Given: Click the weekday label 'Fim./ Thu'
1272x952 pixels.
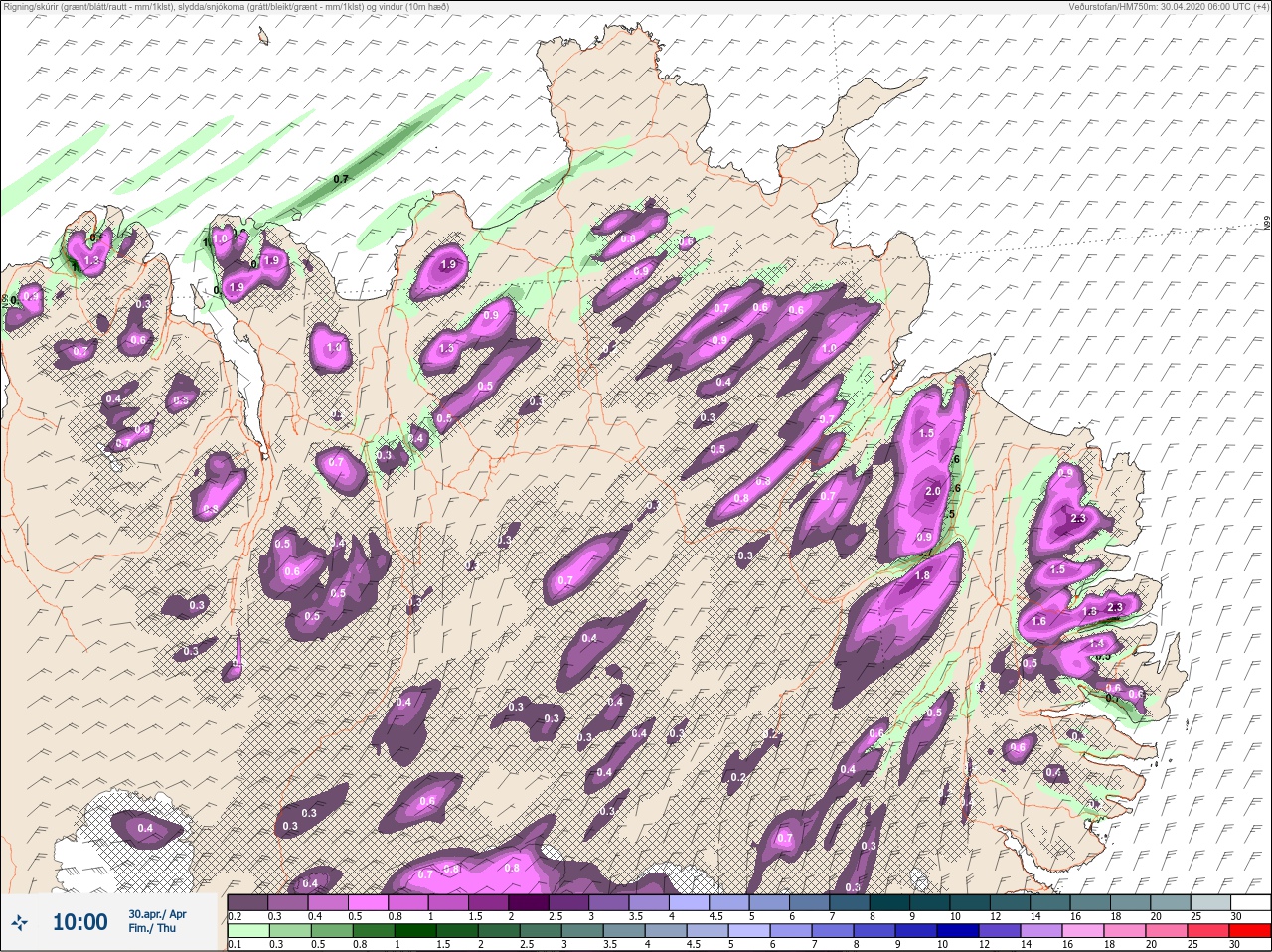Looking at the screenshot, I should 150,928.
